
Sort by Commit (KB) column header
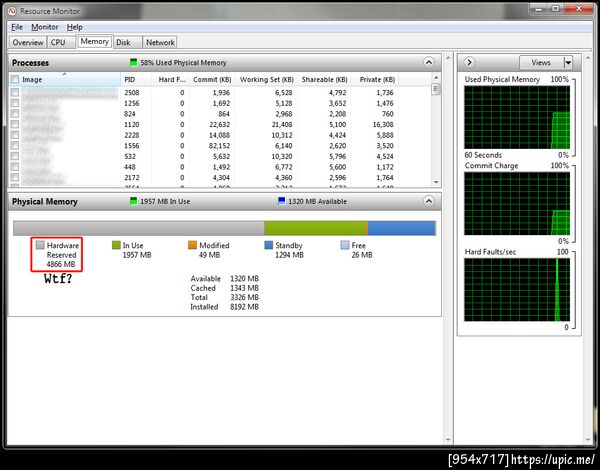coord(212,80)
